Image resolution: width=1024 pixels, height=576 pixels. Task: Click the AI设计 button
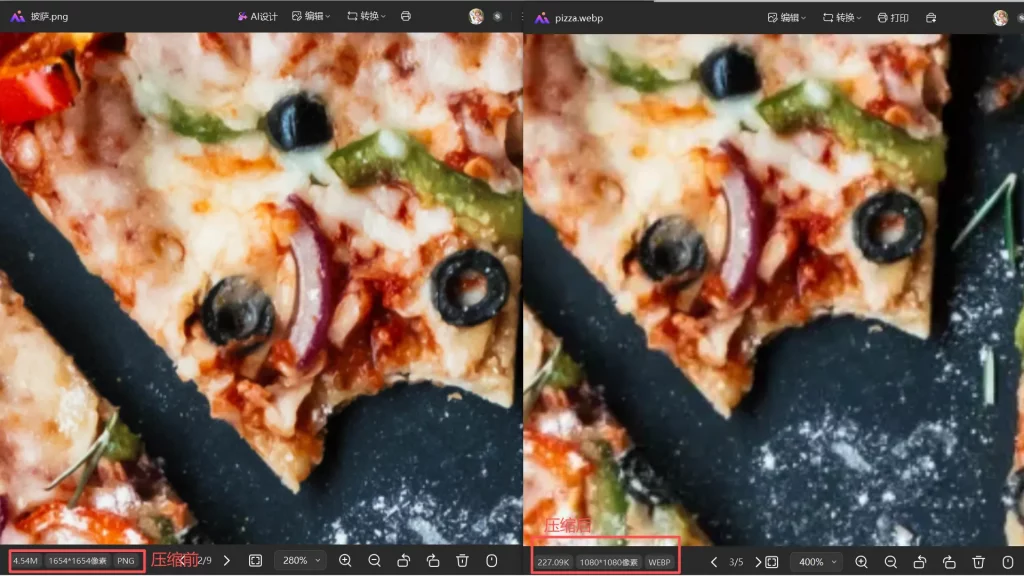pyautogui.click(x=257, y=17)
